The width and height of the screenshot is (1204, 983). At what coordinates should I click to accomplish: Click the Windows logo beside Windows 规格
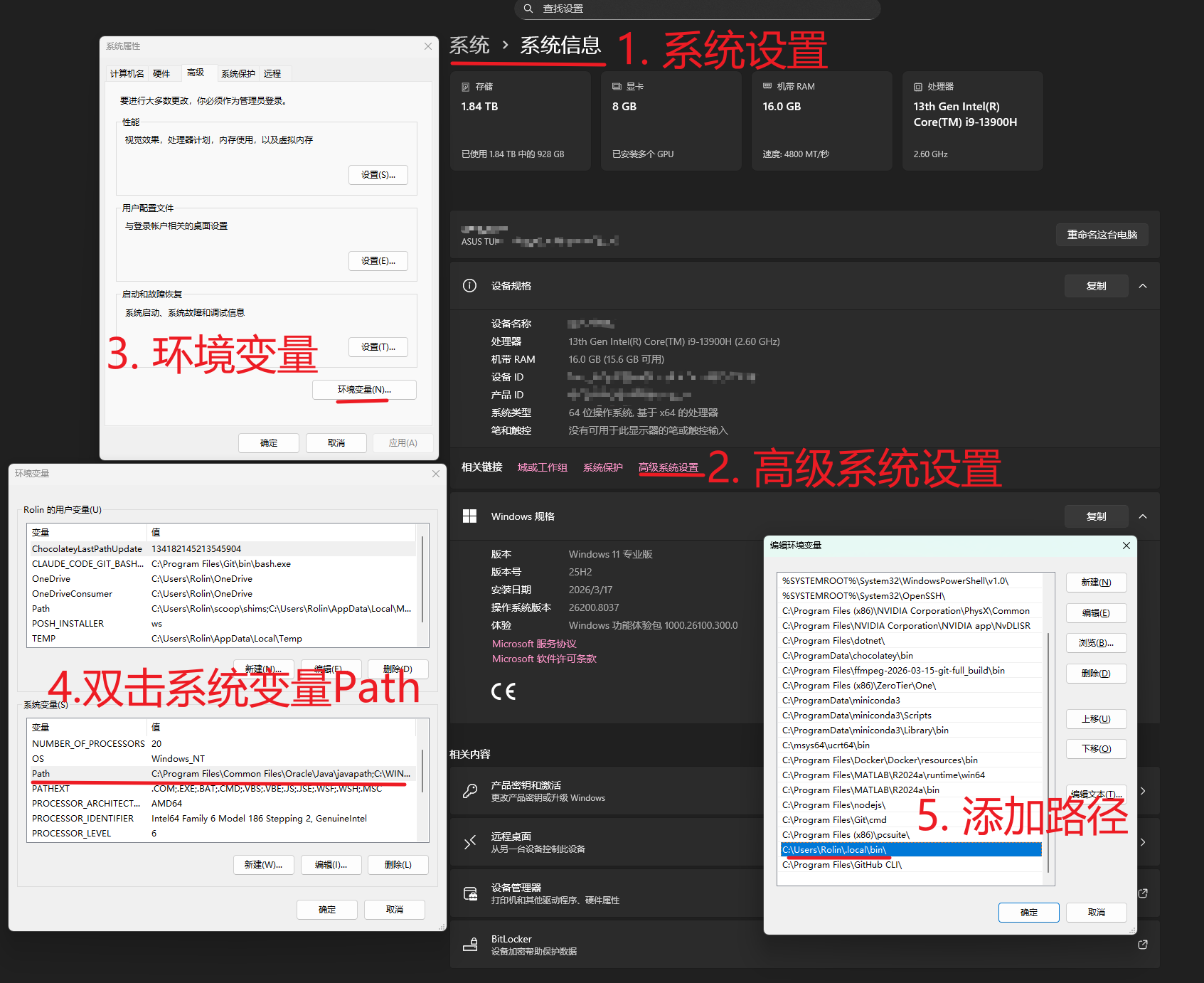469,516
